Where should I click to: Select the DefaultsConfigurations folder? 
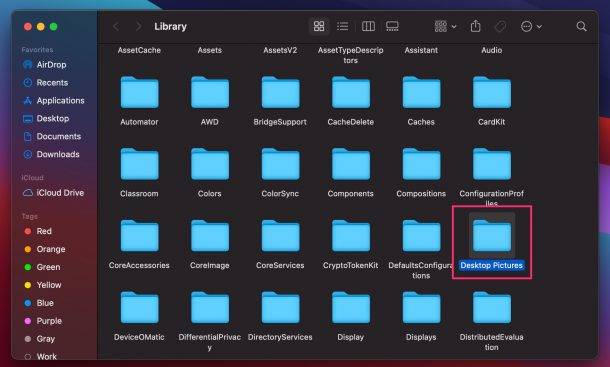pyautogui.click(x=421, y=236)
